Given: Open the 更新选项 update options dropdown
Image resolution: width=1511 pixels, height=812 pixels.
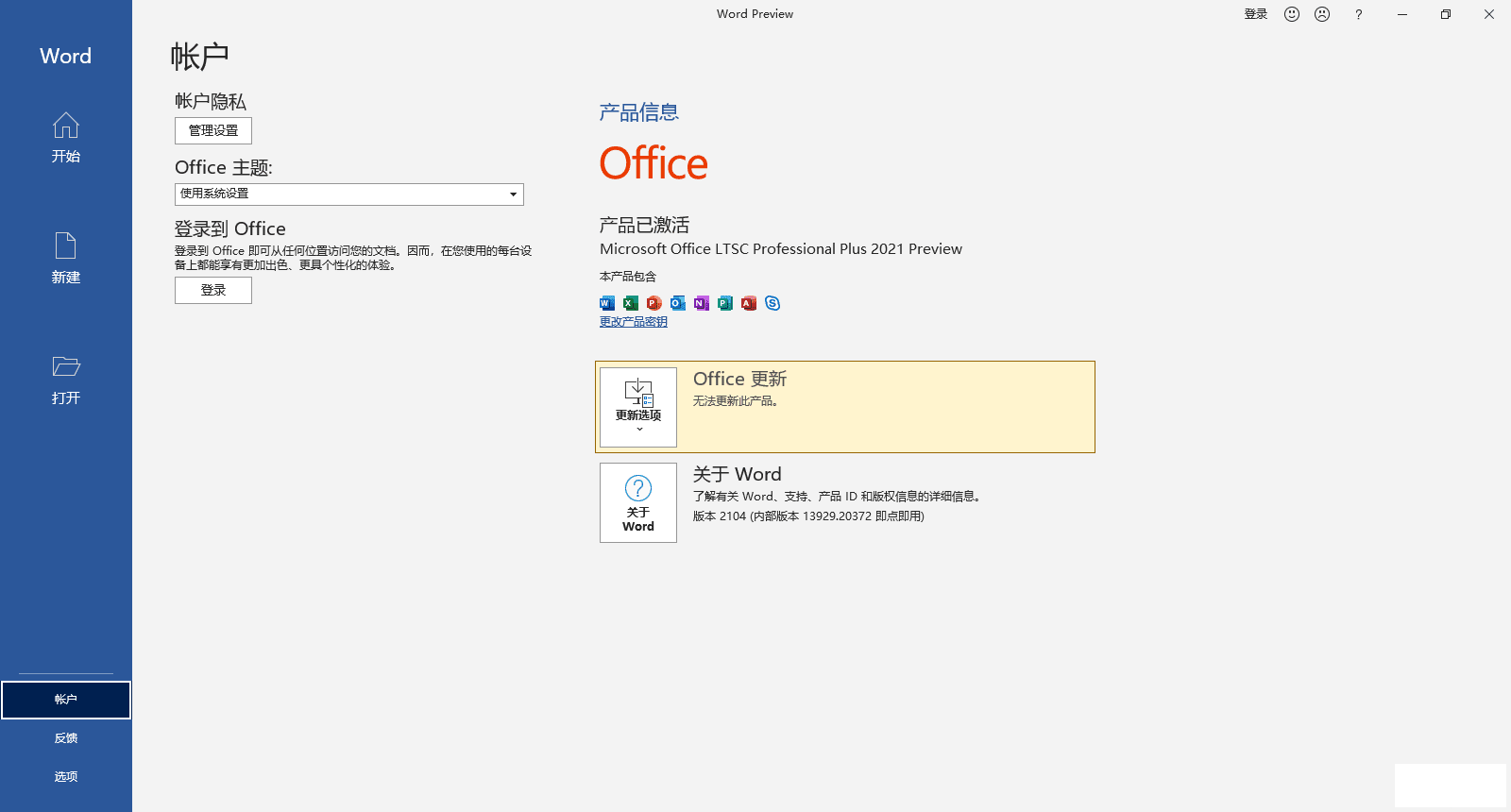Looking at the screenshot, I should (638, 407).
